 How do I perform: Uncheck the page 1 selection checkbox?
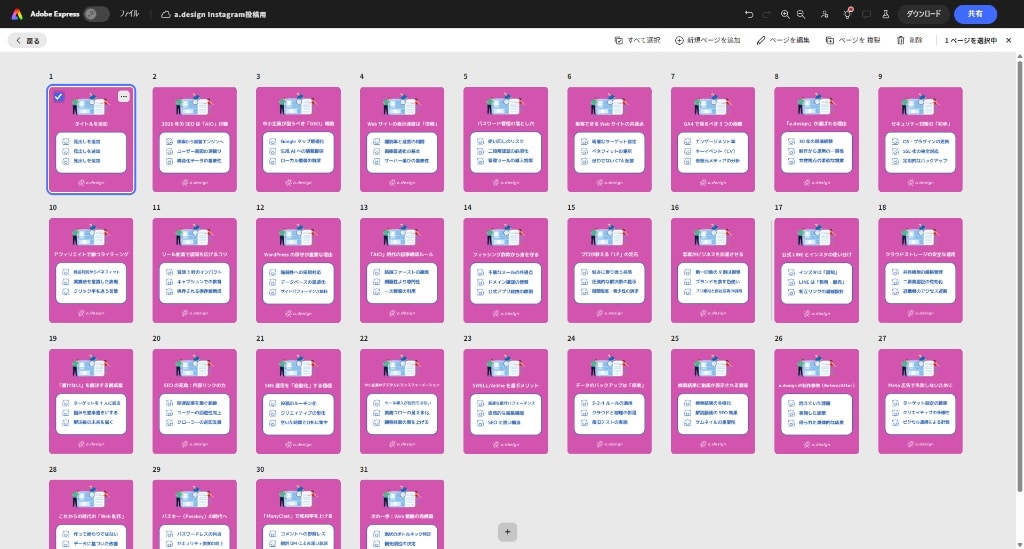coord(59,97)
